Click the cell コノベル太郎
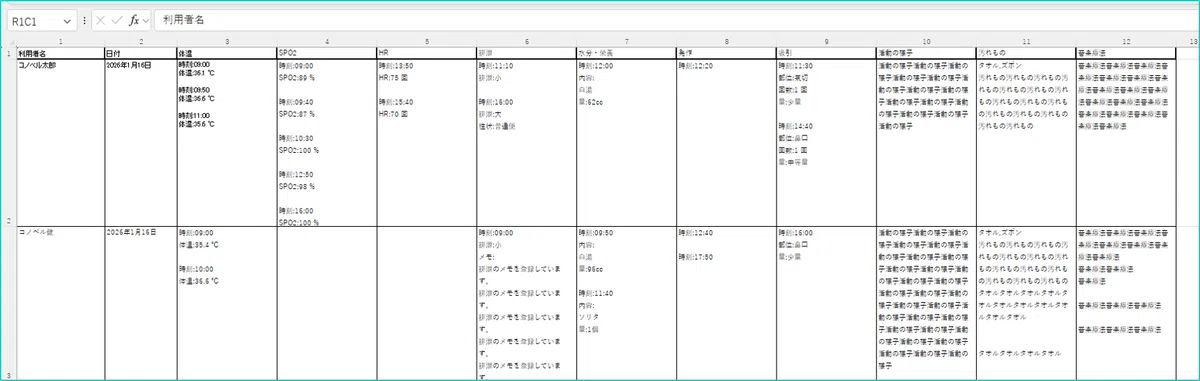The height and width of the screenshot is (381, 1200). (x=60, y=143)
